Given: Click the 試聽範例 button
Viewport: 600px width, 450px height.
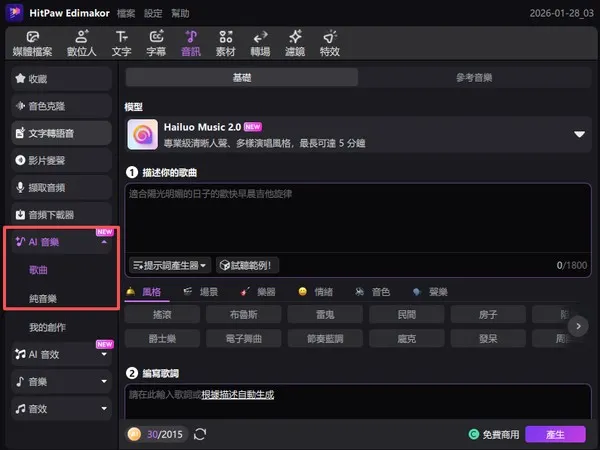Looking at the screenshot, I should [247, 265].
